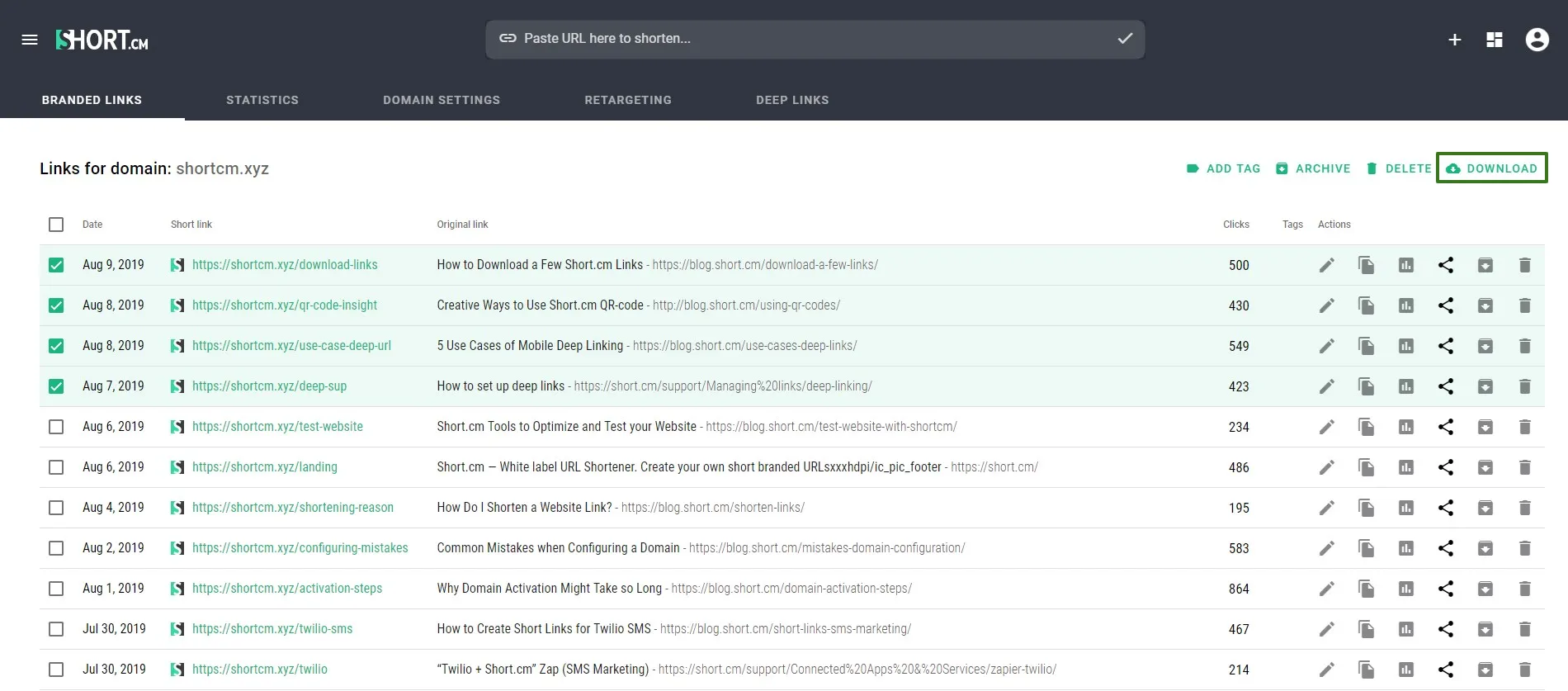This screenshot has width=1568, height=691.
Task: Click the Paste URL here to shorten field
Action: tap(815, 39)
